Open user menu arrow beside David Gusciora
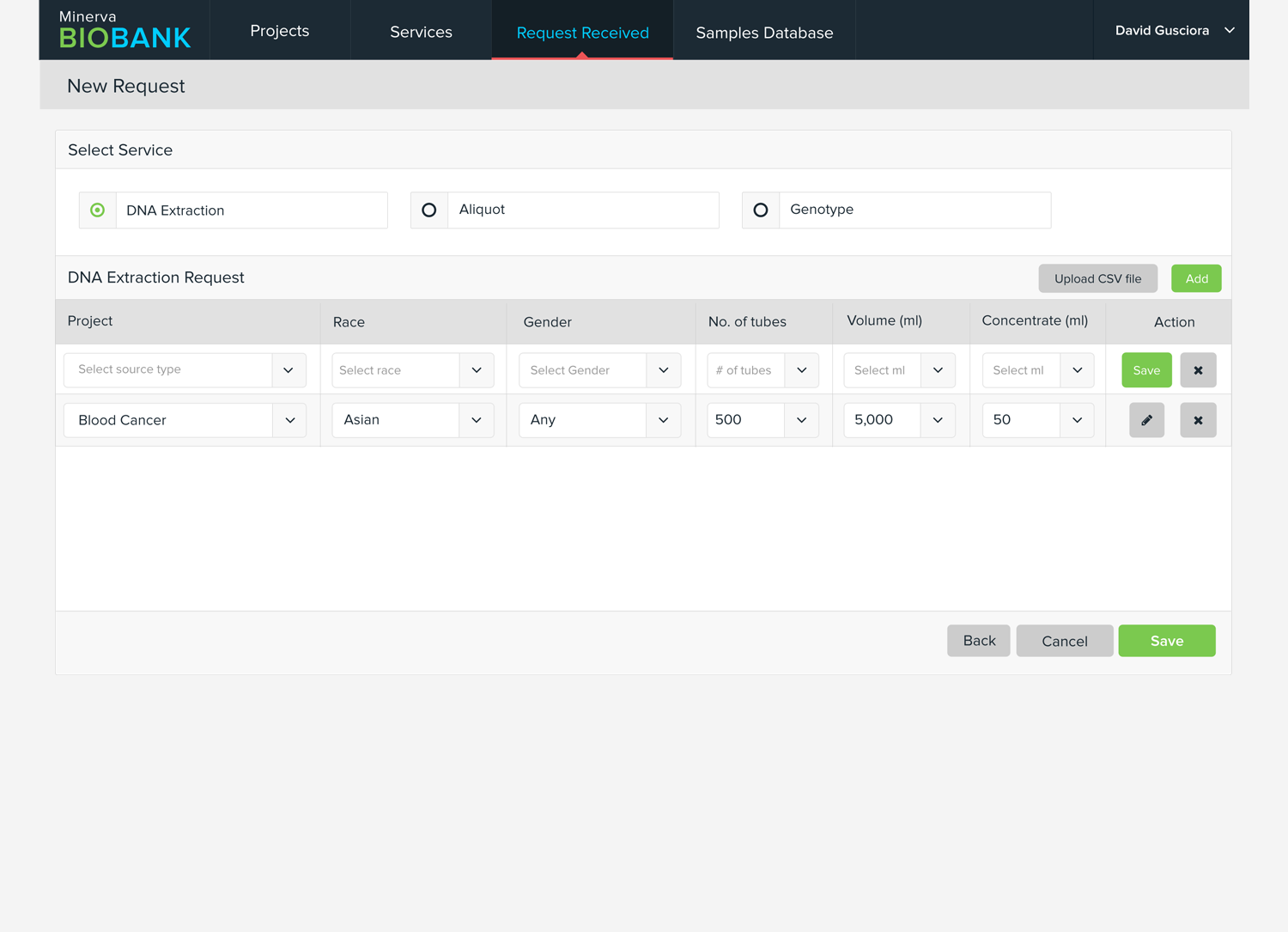The width and height of the screenshot is (1288, 932). pos(1230,30)
